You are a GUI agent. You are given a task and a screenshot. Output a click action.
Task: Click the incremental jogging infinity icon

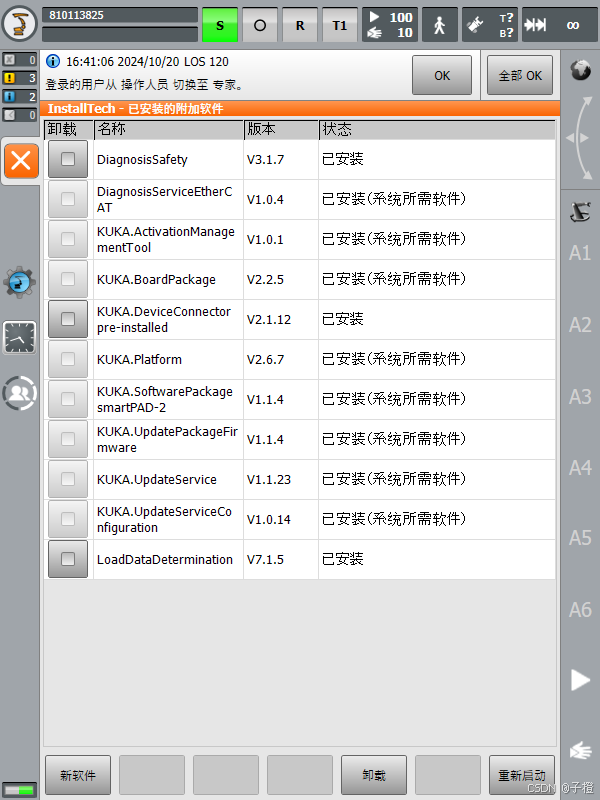[560, 25]
